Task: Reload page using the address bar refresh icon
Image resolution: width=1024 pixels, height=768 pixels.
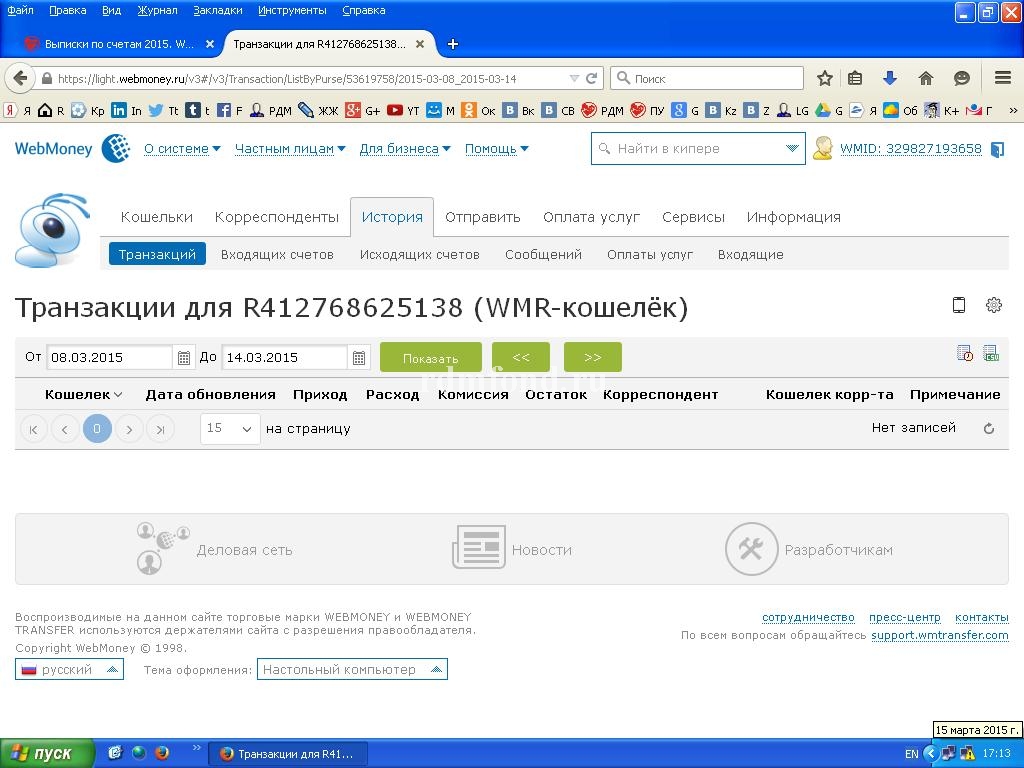Action: pos(592,78)
